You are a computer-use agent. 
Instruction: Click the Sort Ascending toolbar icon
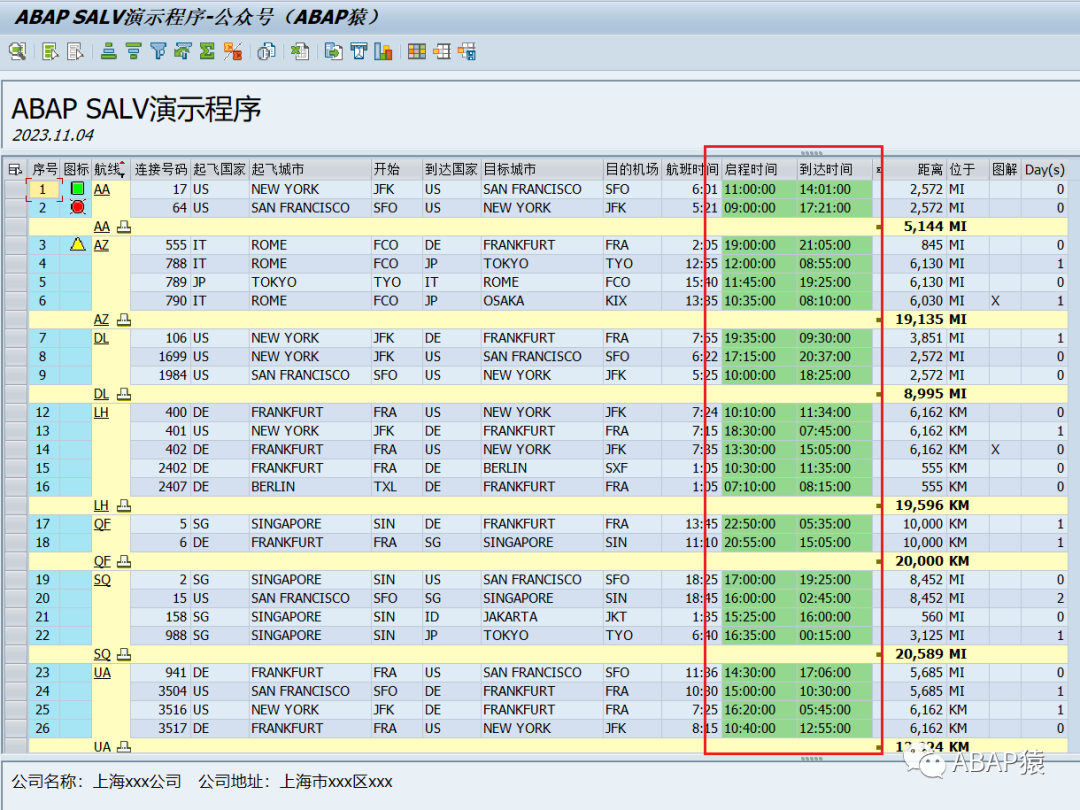click(109, 51)
